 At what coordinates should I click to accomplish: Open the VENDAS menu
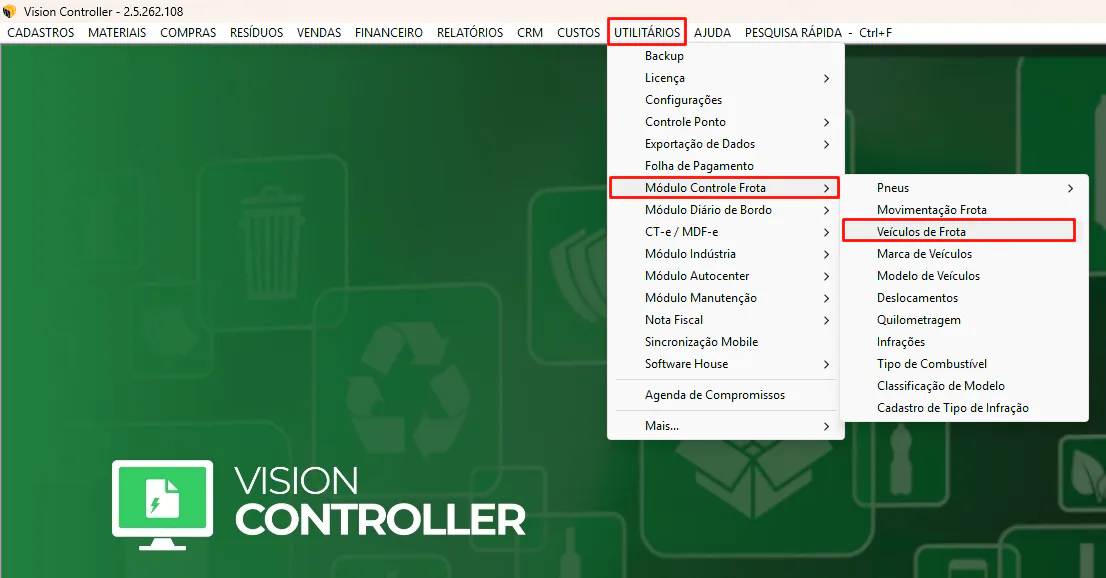[319, 32]
